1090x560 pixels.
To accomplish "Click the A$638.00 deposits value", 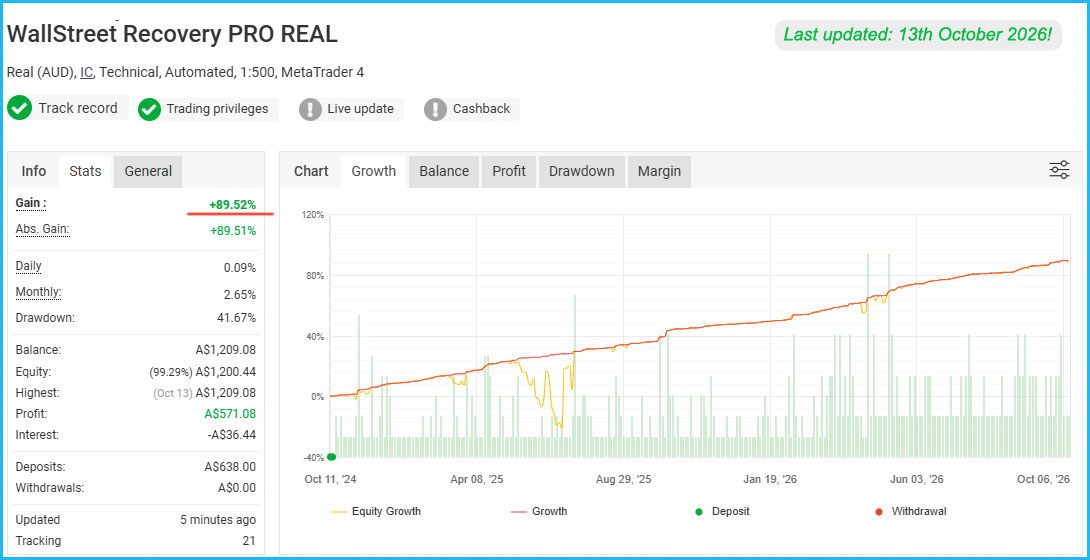I will [231, 467].
